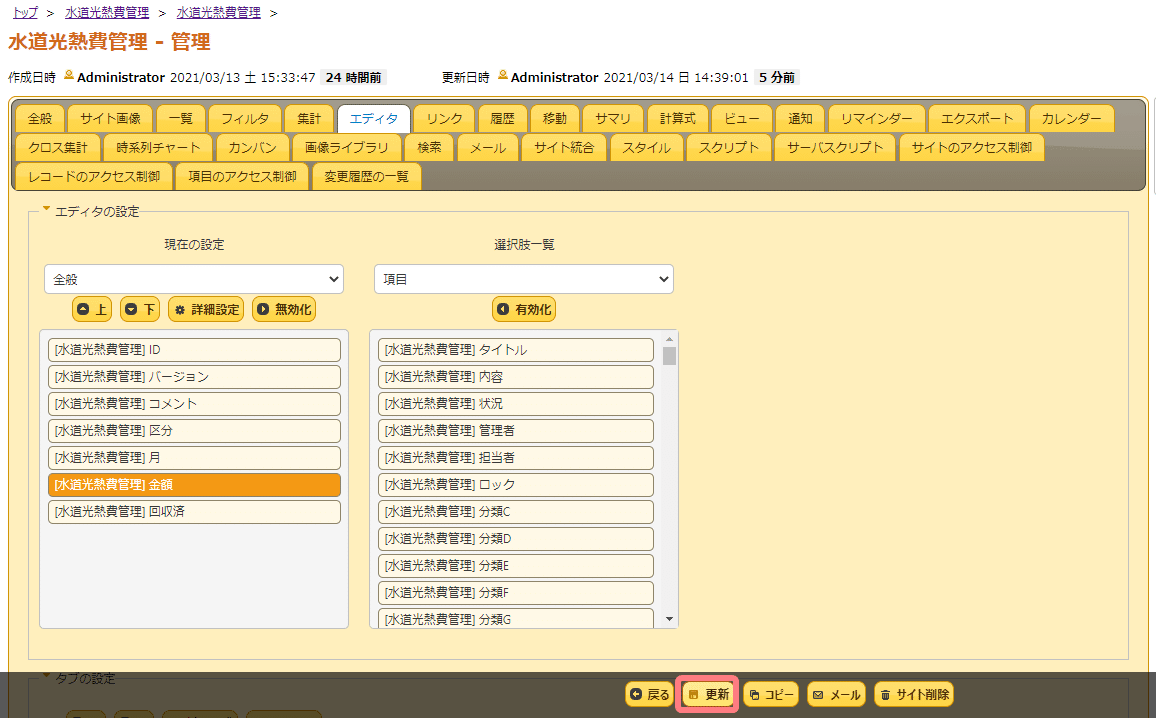Open the クロス集計 tab
Image resolution: width=1156 pixels, height=718 pixels.
58,147
